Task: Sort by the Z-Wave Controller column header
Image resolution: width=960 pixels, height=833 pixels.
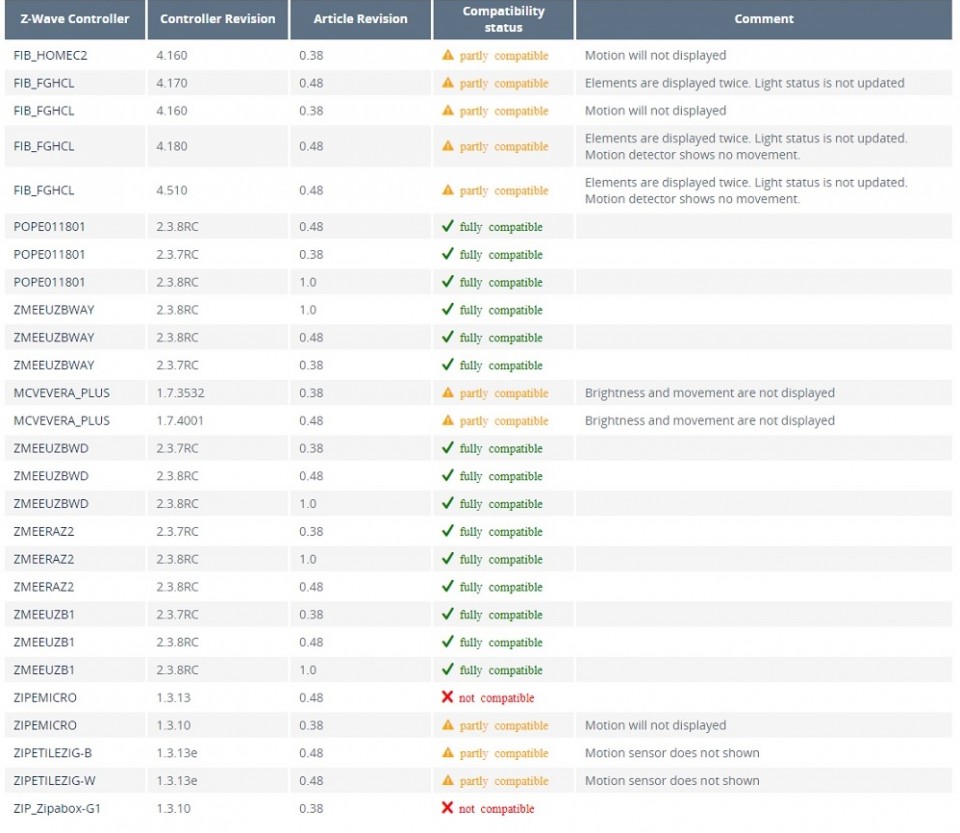Action: 75,19
